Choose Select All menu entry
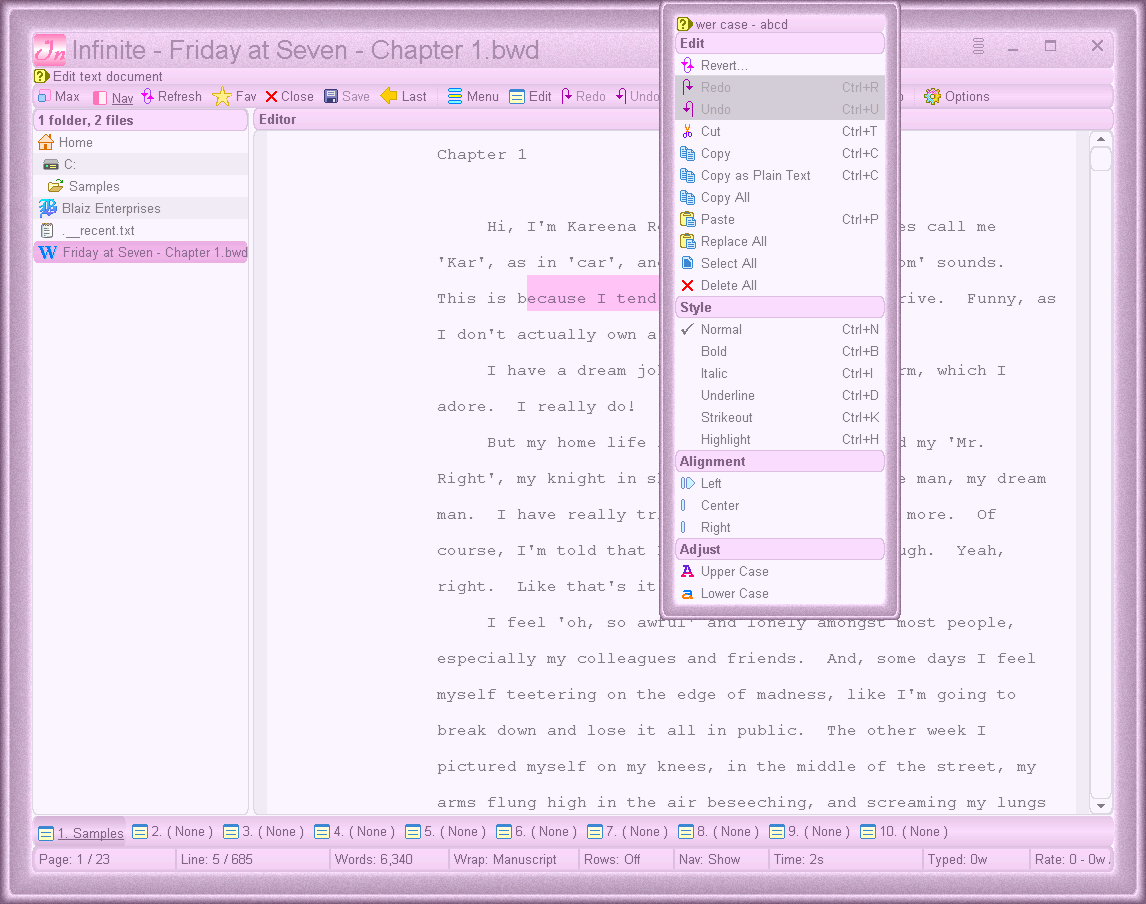Screen dimensions: 1146x904 (x=780, y=263)
